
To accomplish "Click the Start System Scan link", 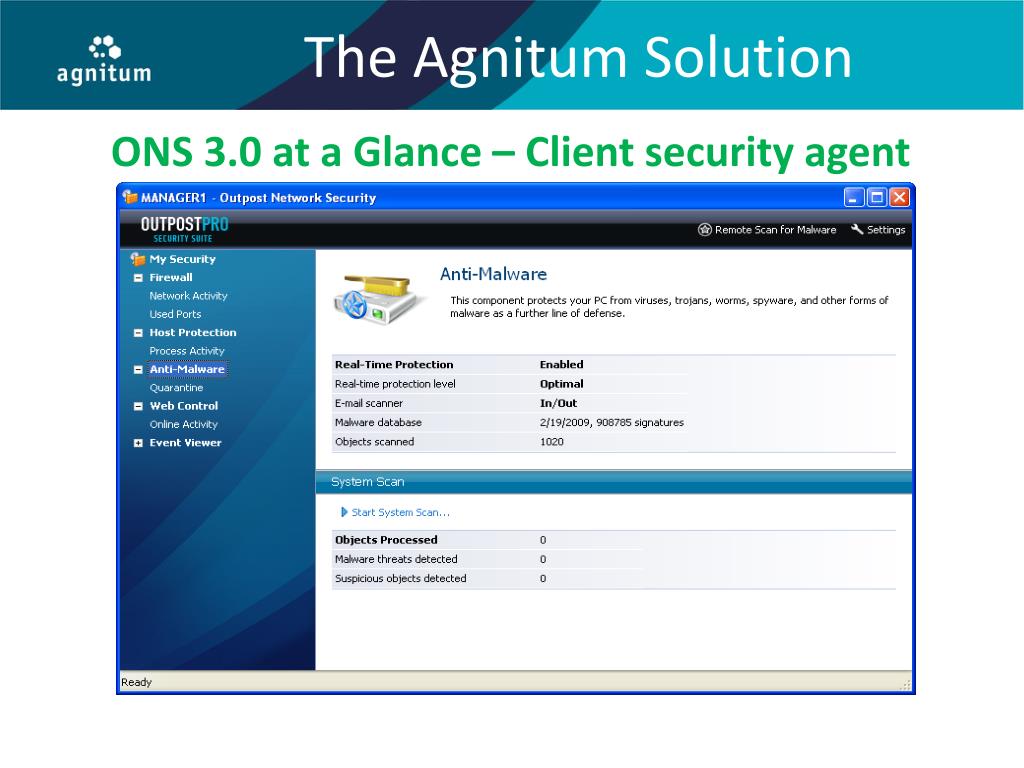I will (400, 512).
